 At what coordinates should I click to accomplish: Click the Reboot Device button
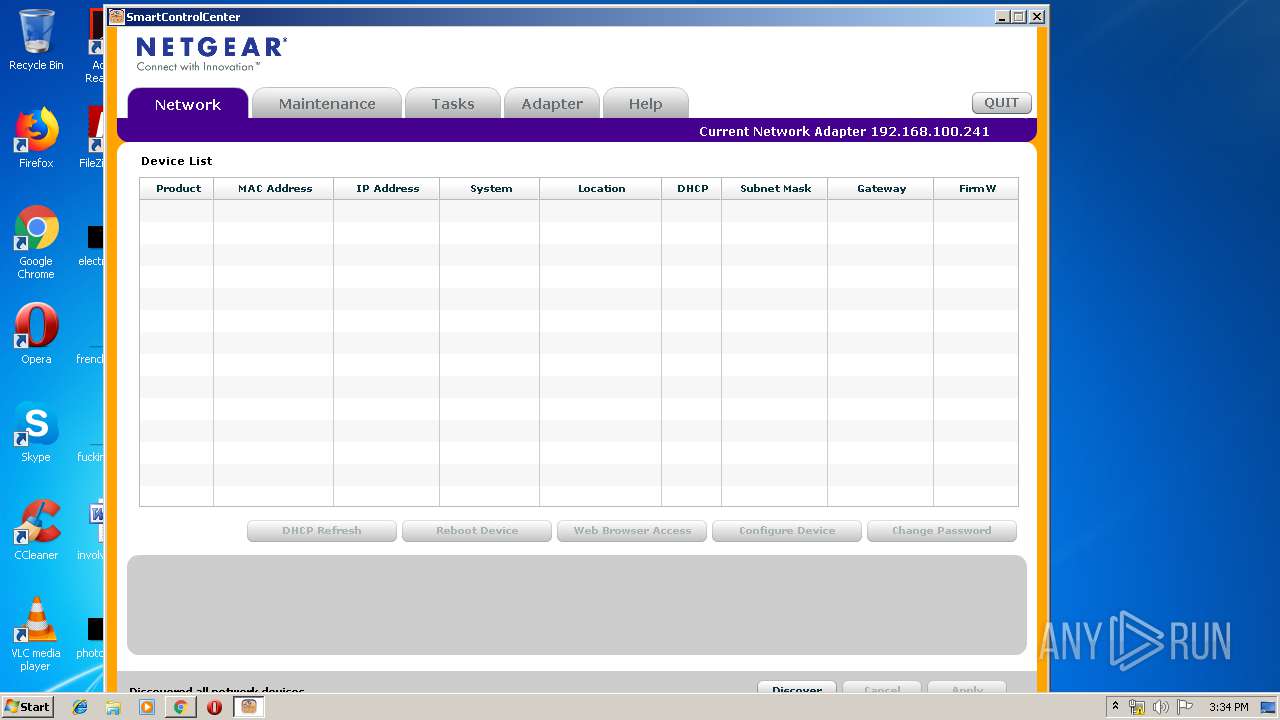pos(477,531)
